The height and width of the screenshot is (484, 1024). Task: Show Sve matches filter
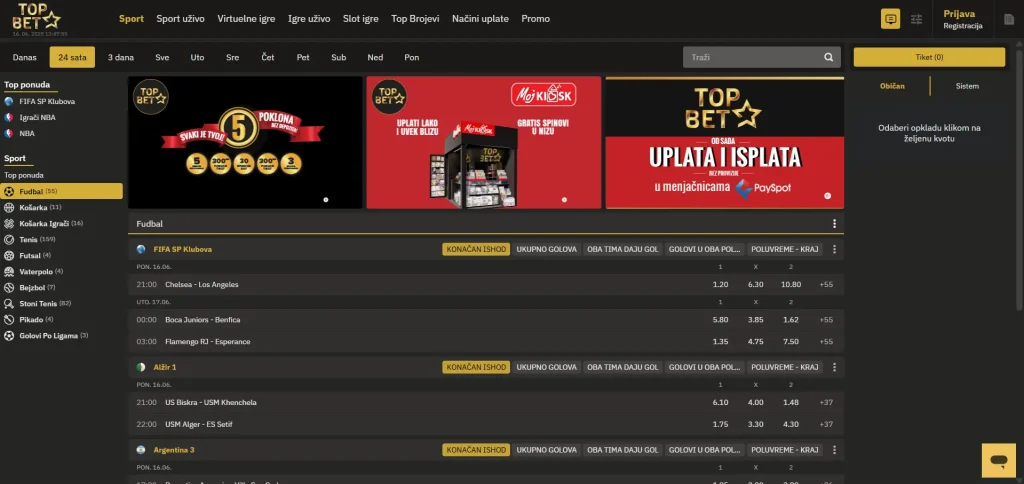(163, 57)
